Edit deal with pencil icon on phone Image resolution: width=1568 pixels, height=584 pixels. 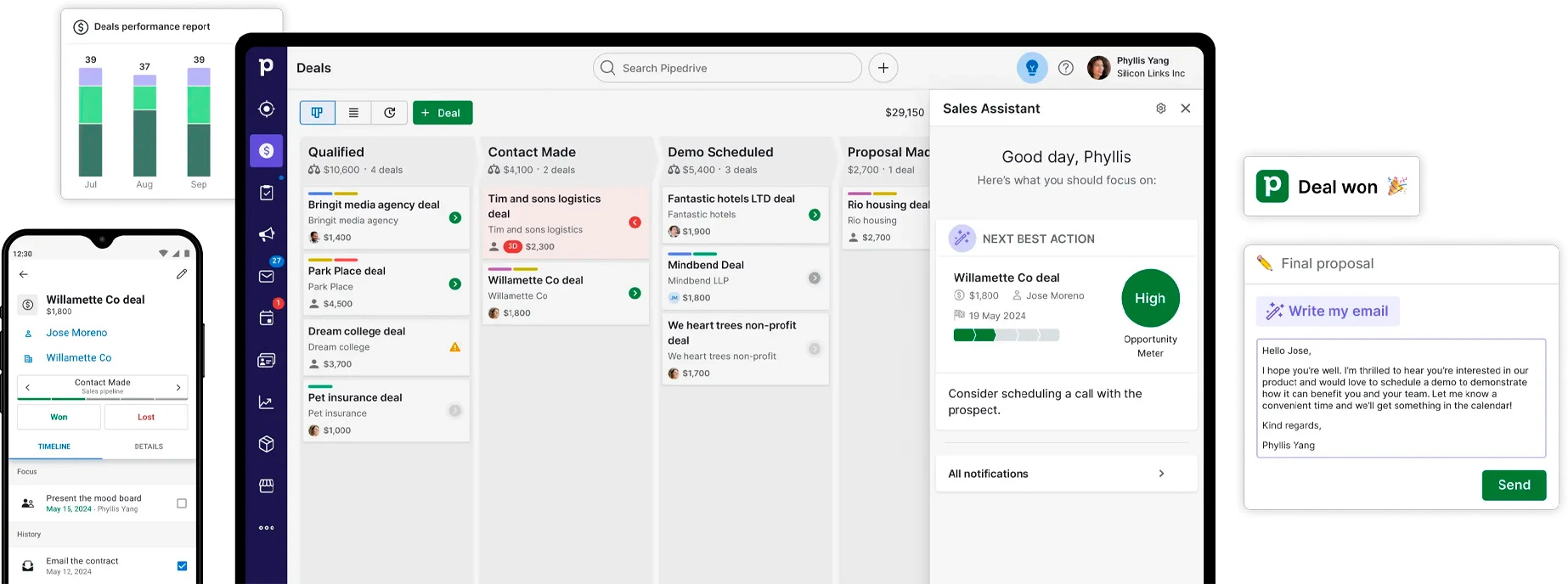click(x=181, y=274)
